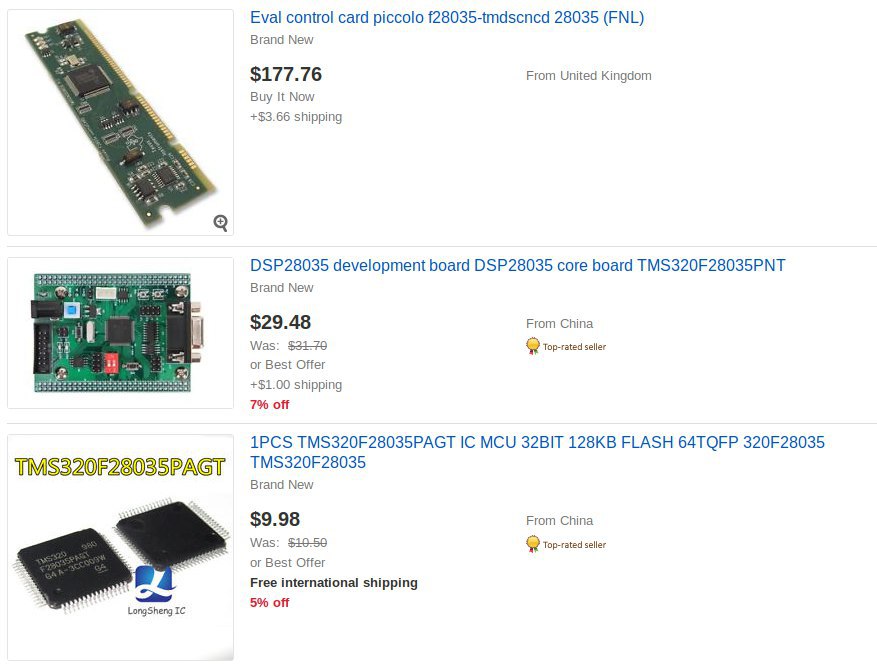Click the Top-rated seller medal on the DSP28035 listing
The width and height of the screenshot is (877, 671).
point(532,346)
